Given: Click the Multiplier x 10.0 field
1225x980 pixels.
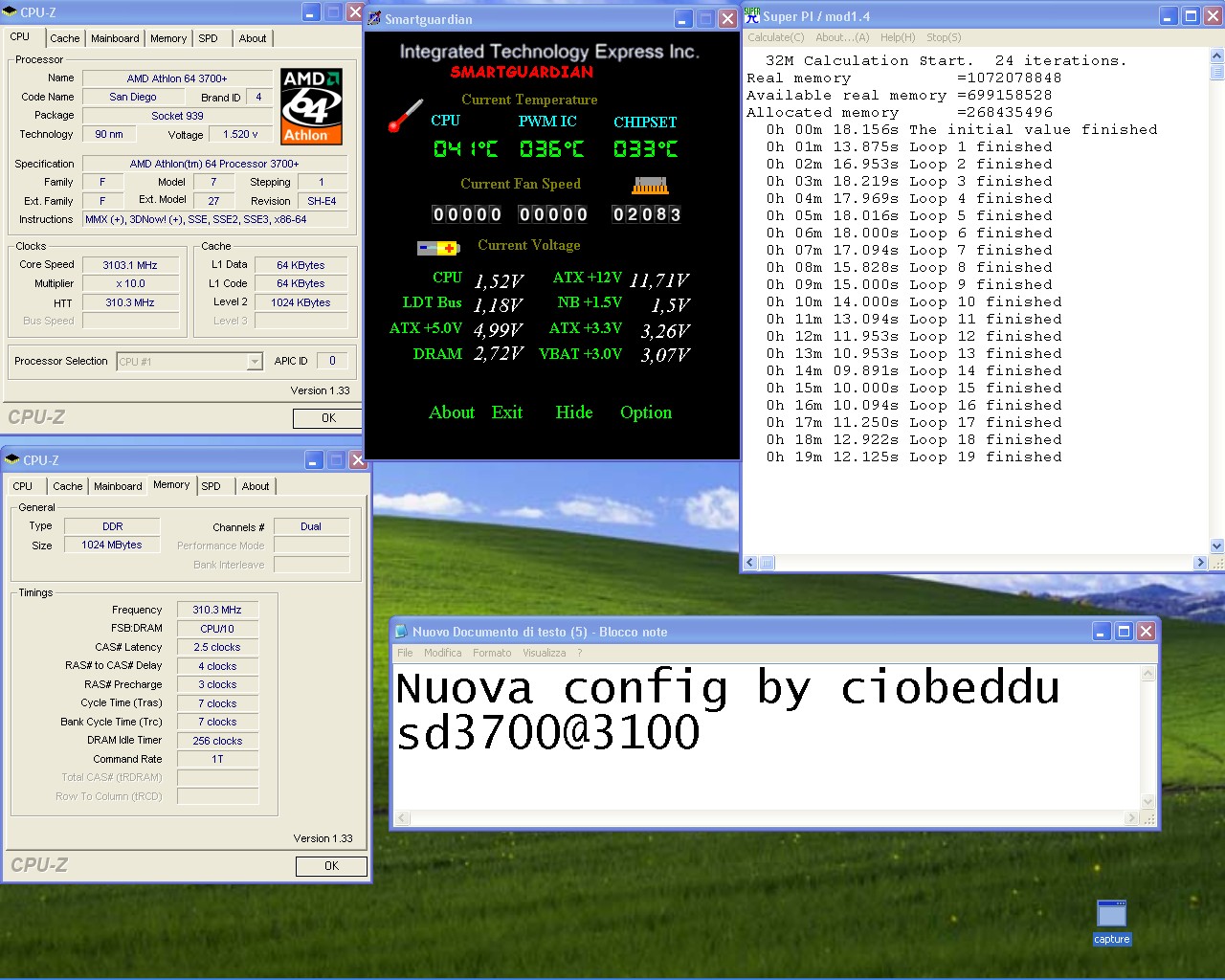Looking at the screenshot, I should point(130,283).
